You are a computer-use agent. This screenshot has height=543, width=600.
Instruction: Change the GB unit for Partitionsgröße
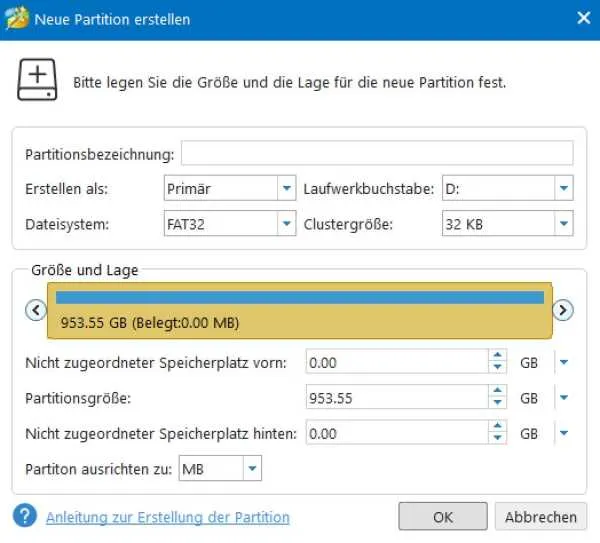(x=564, y=398)
